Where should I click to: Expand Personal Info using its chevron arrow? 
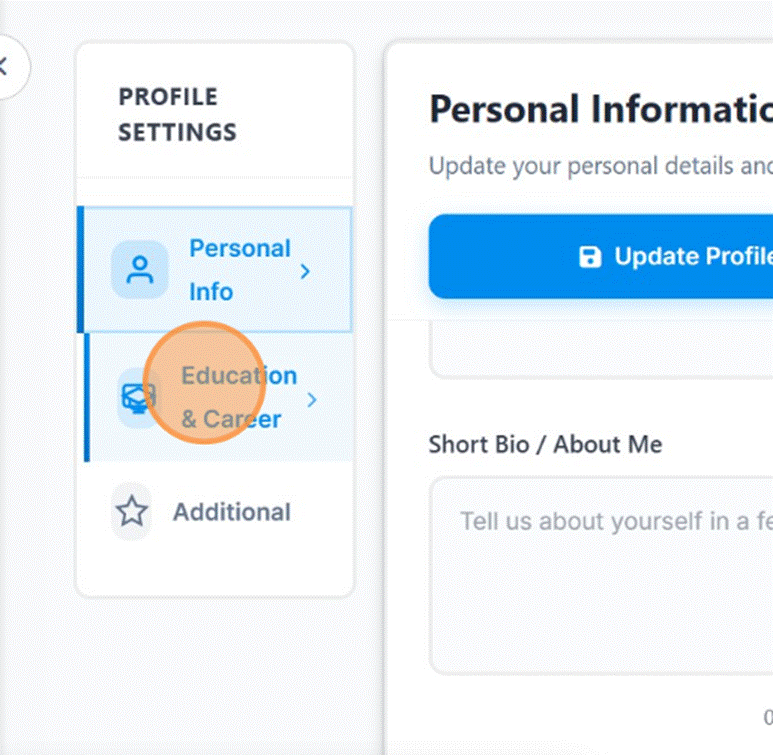(306, 271)
